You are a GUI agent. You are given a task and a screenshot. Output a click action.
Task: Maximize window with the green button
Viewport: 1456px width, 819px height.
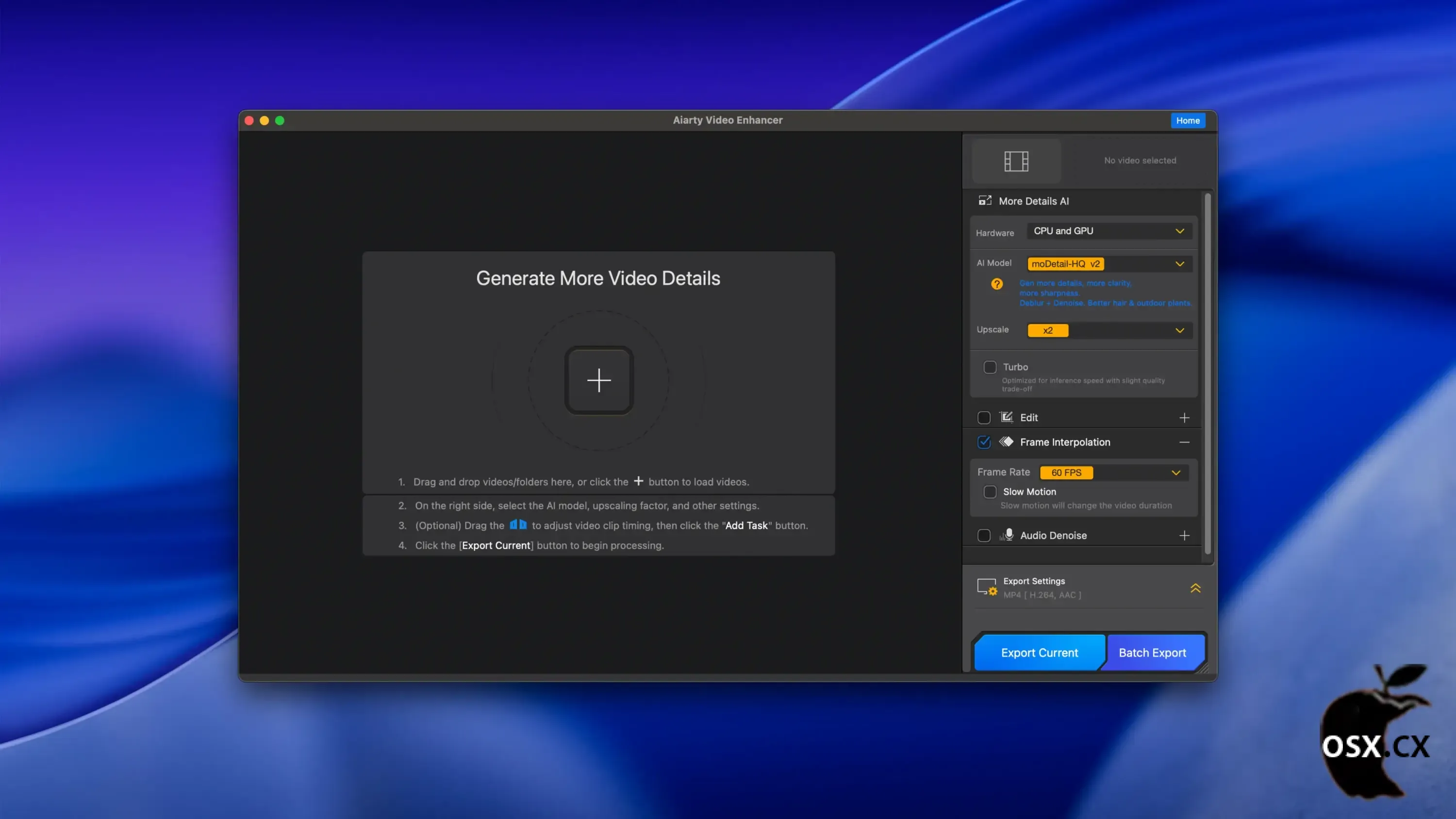(279, 120)
